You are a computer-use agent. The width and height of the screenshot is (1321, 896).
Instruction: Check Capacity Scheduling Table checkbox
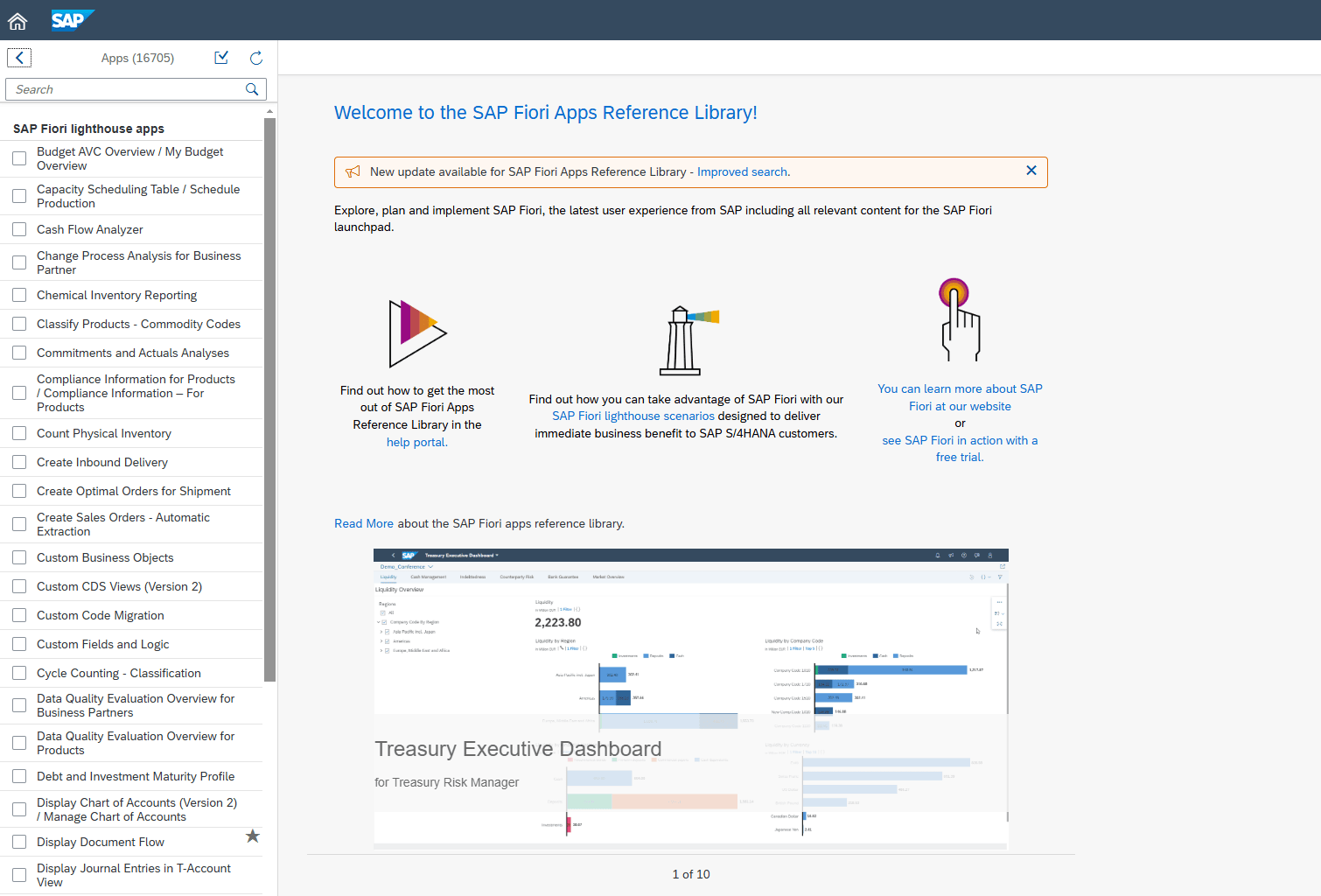[x=19, y=196]
